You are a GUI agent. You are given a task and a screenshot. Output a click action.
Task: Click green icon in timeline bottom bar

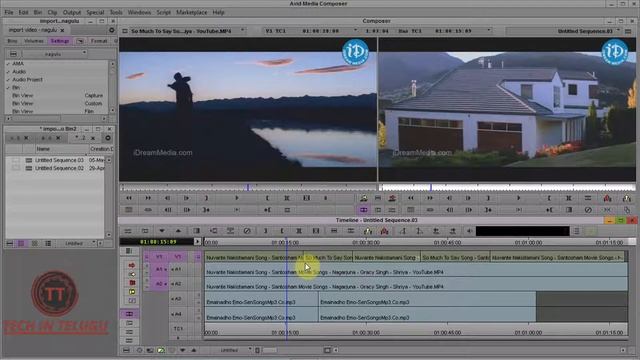(161, 350)
